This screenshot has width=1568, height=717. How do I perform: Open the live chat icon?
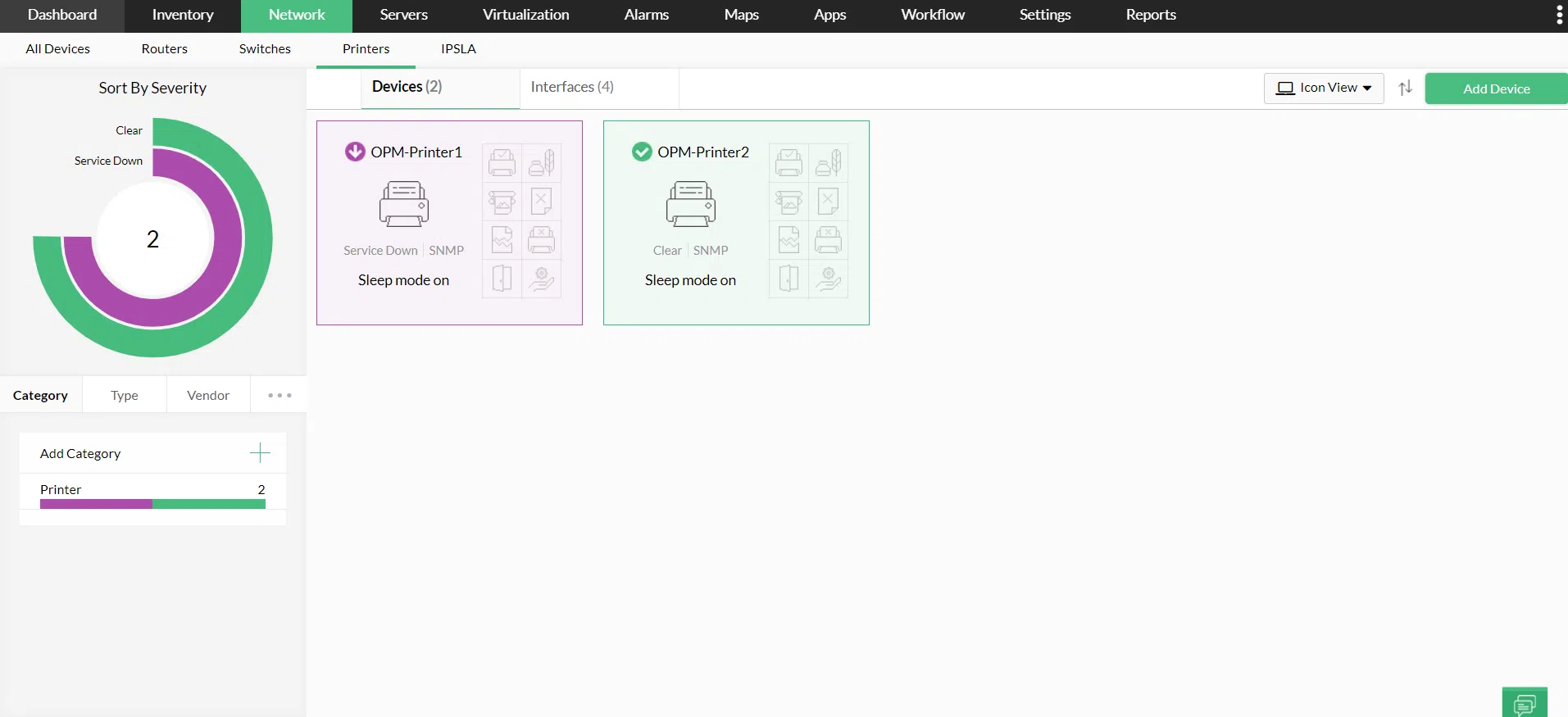(x=1524, y=704)
